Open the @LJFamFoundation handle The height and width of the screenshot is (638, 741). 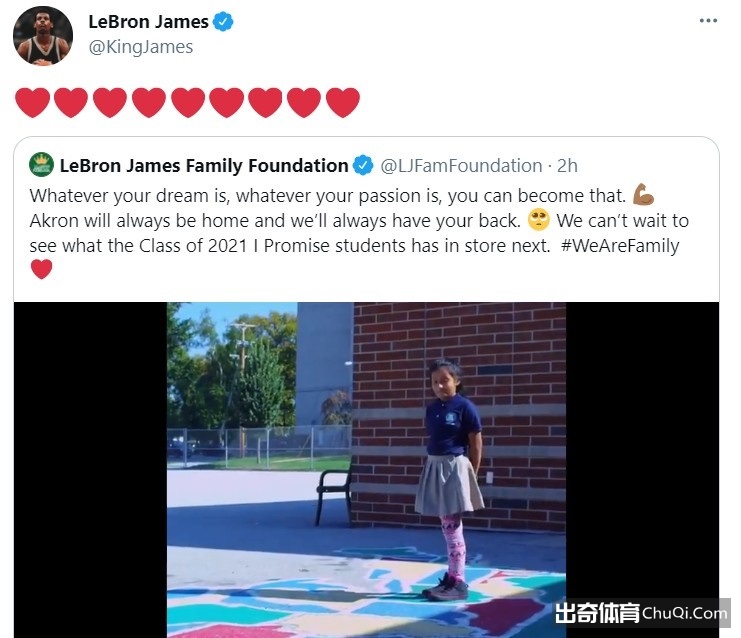pos(461,166)
